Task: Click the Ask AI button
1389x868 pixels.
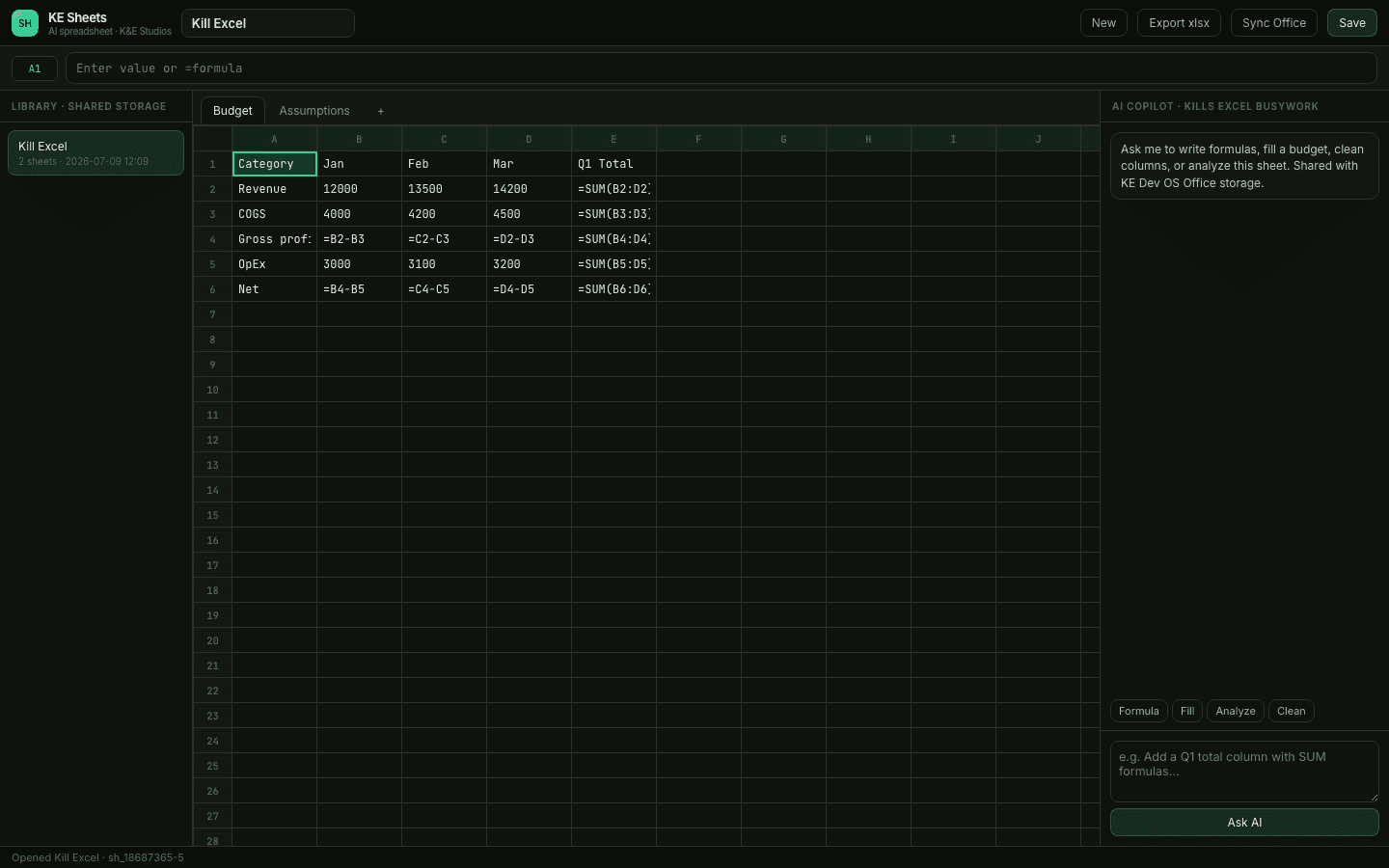Action: (1244, 823)
